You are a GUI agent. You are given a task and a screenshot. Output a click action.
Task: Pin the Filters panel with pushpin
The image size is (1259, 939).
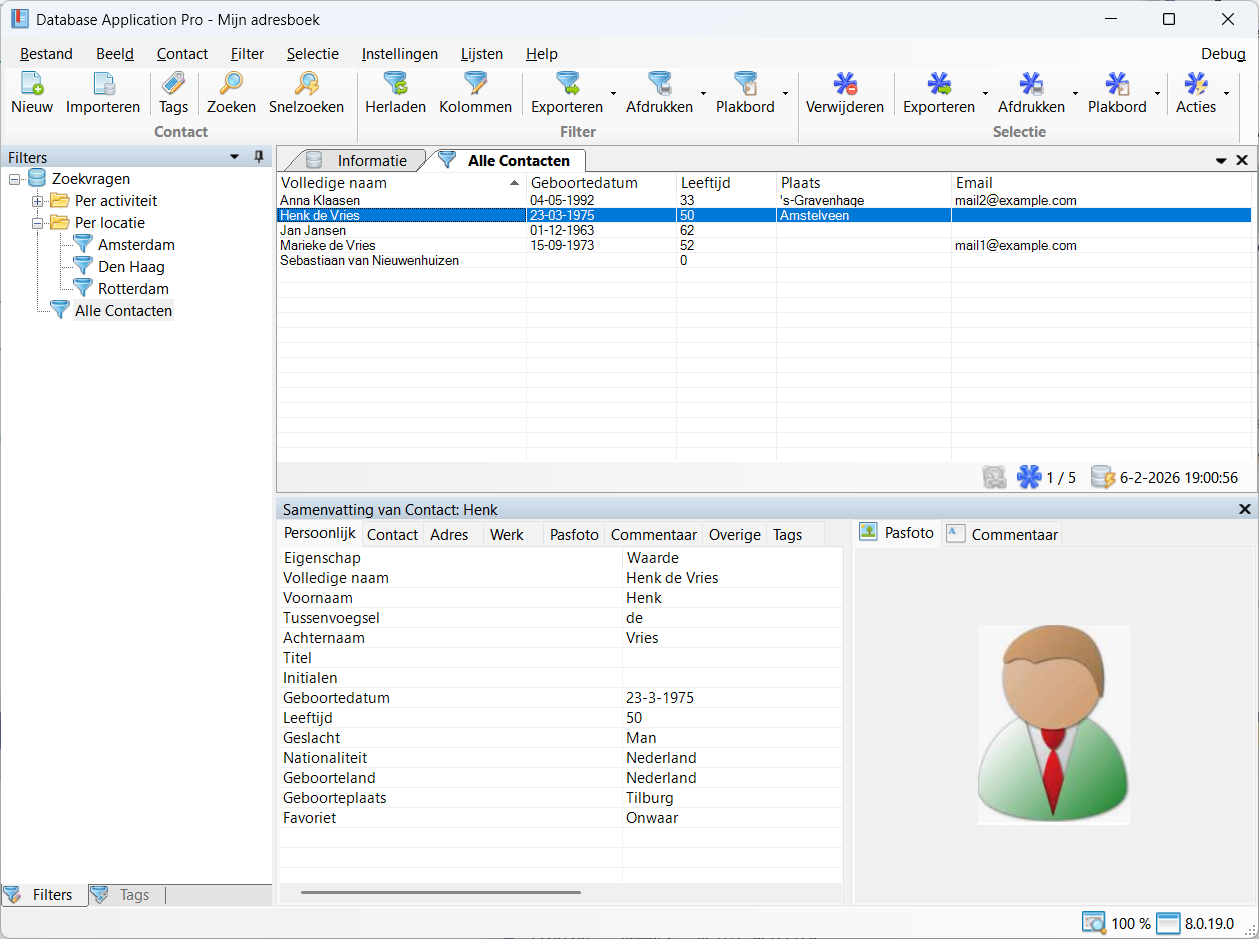click(259, 157)
